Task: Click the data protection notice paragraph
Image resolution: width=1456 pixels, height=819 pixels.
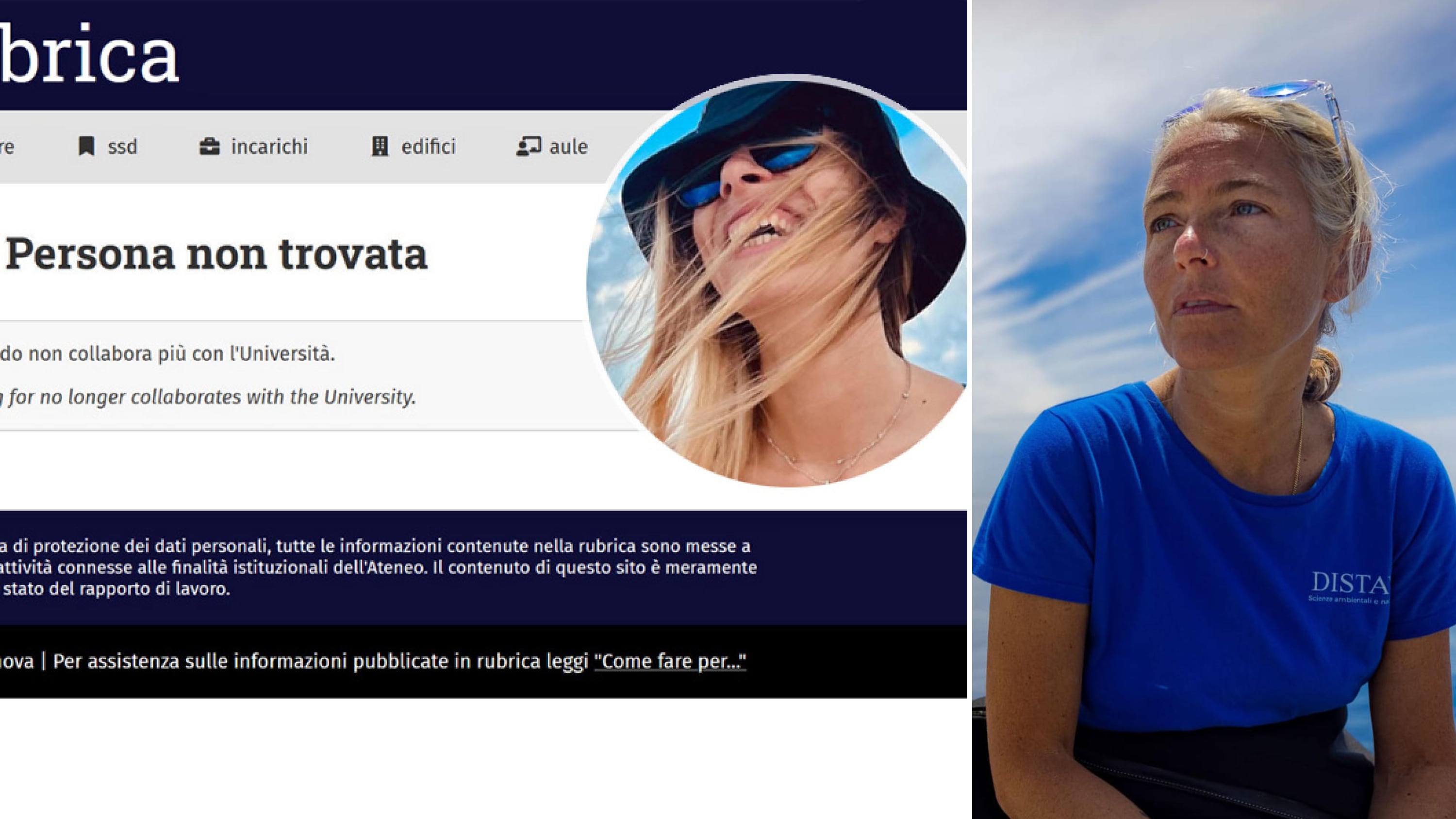Action: pos(378,568)
